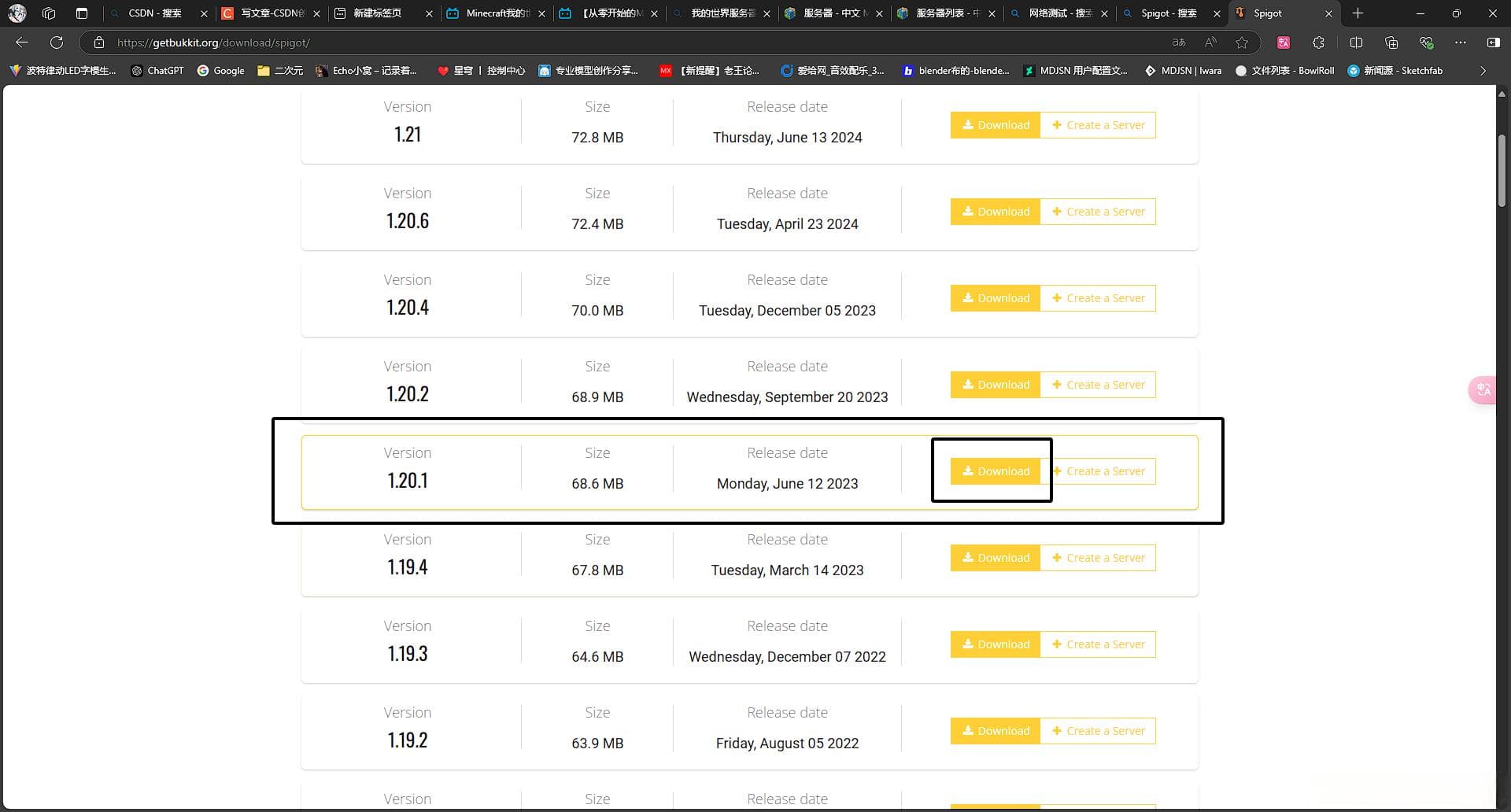Select the Monday, June 12 2023 release date
The width and height of the screenshot is (1511, 812).
coord(787,484)
